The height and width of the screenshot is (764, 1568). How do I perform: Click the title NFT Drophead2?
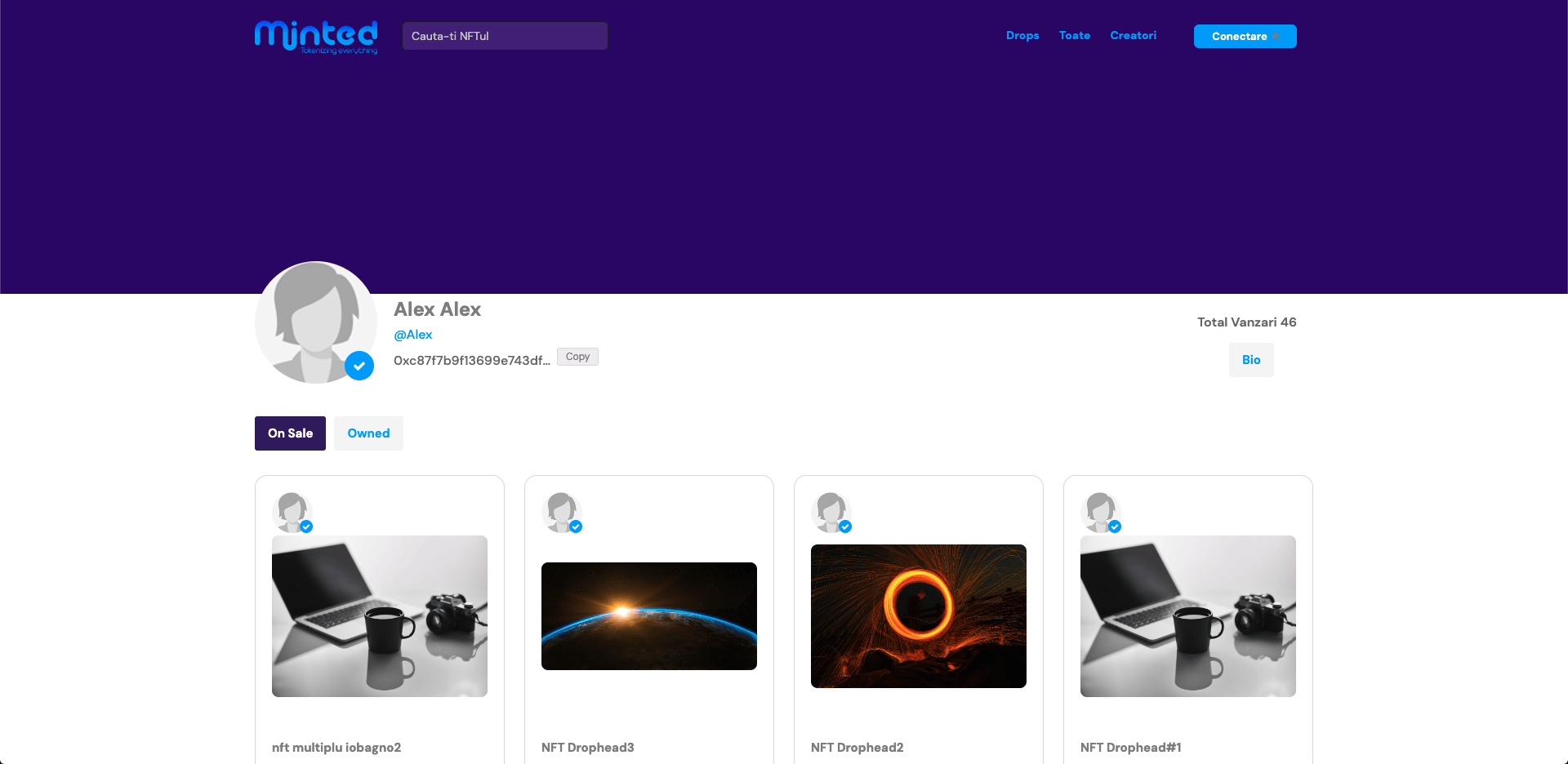click(857, 748)
